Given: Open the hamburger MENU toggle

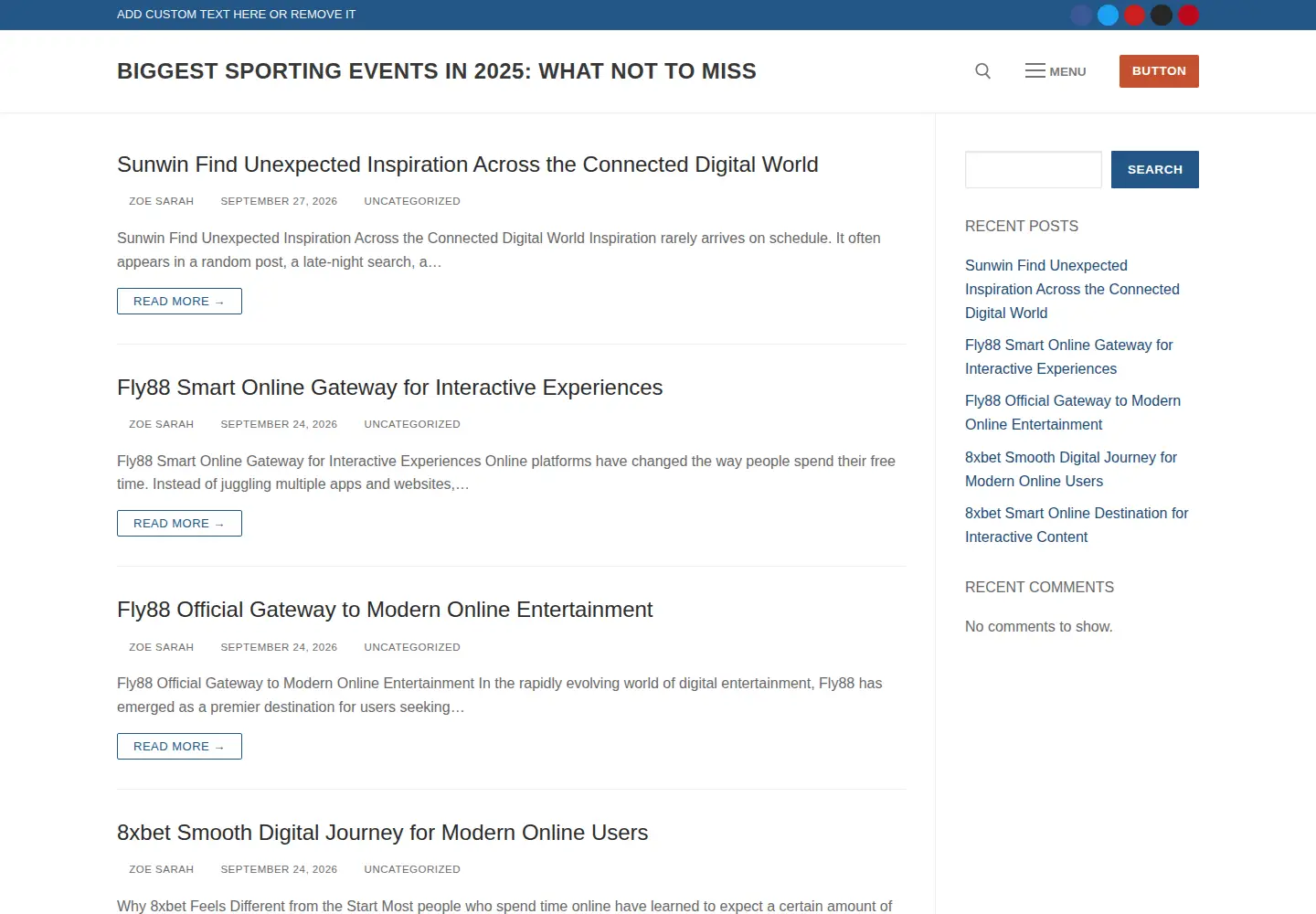Looking at the screenshot, I should (1056, 71).
